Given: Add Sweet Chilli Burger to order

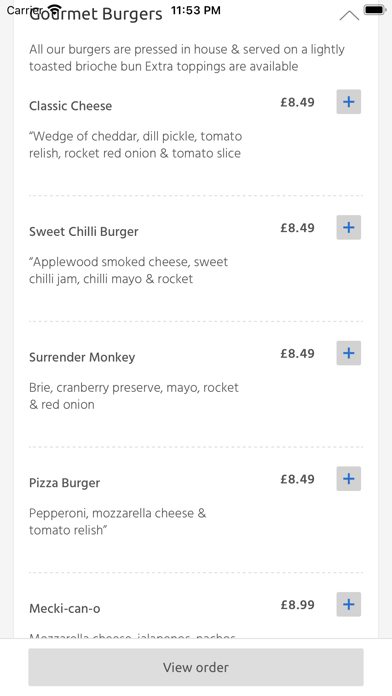Looking at the screenshot, I should point(348,227).
